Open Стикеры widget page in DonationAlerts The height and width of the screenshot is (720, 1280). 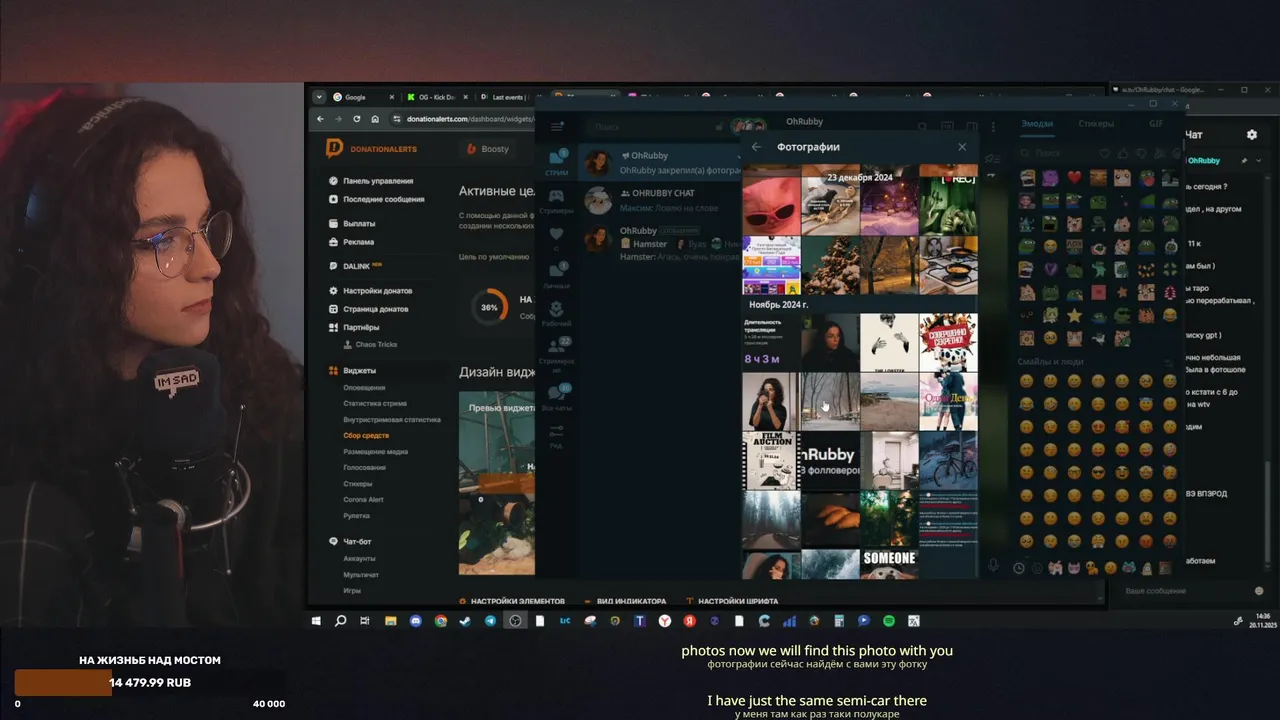point(358,484)
